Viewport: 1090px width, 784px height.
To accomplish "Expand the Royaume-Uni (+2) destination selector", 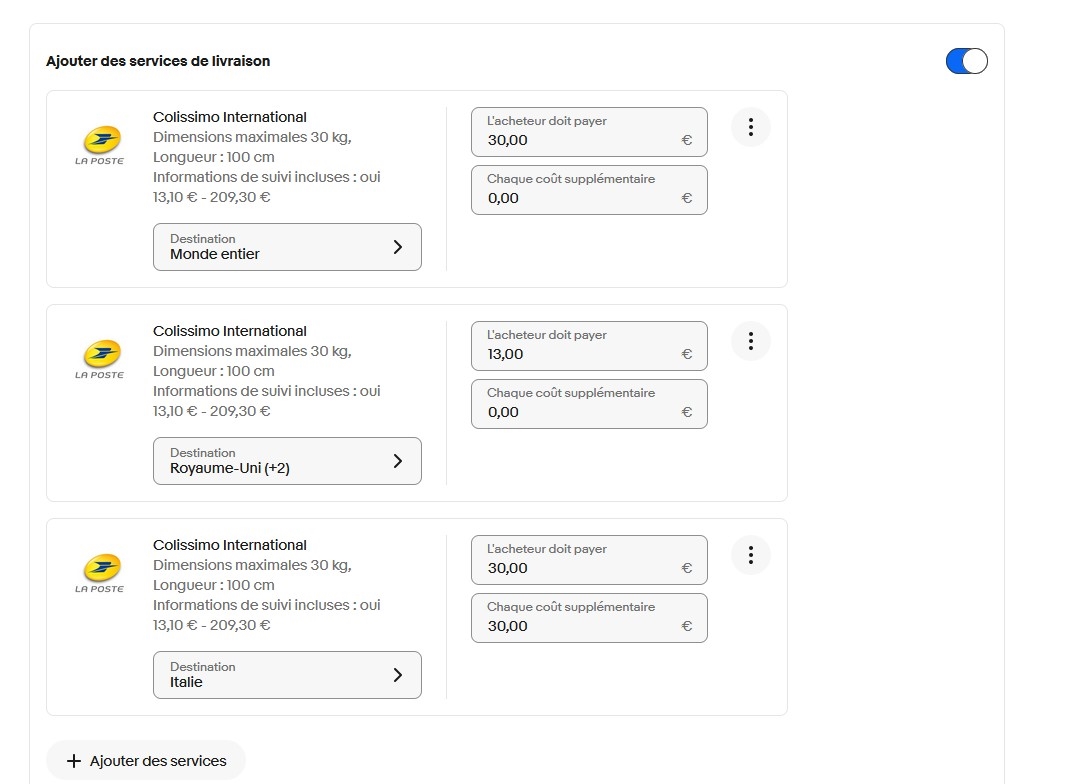I will coord(287,461).
